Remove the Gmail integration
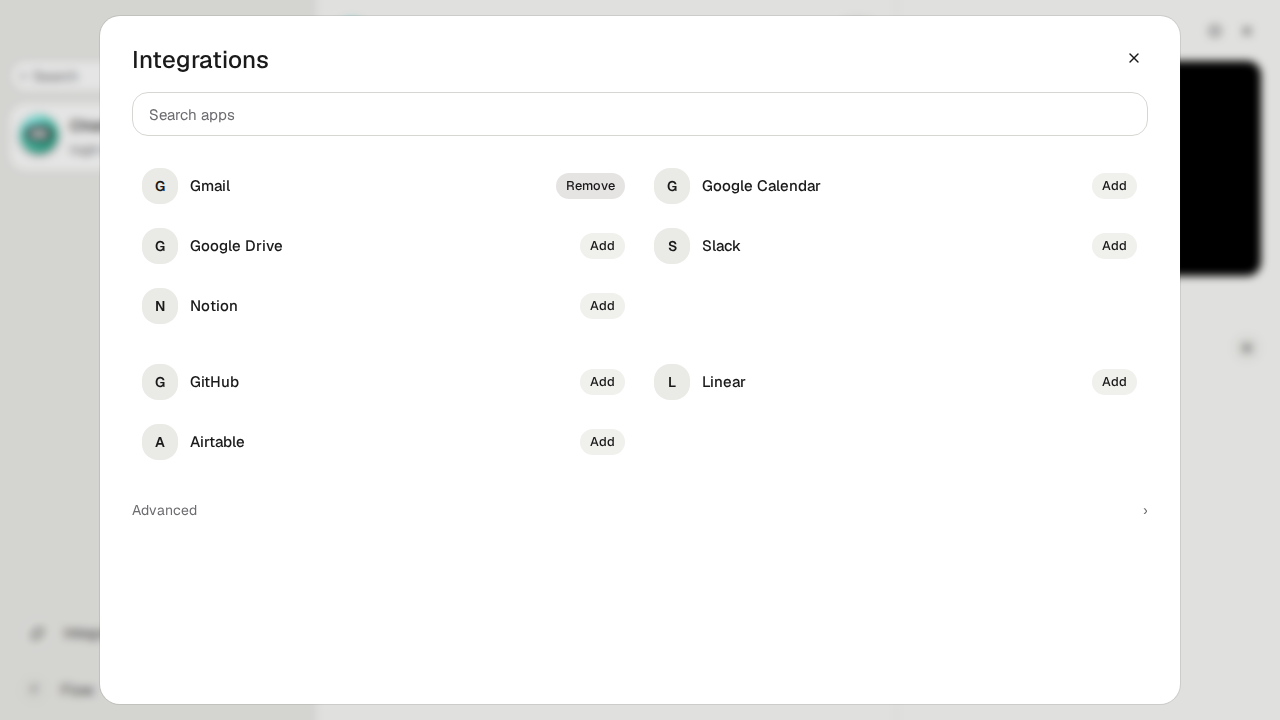 [x=590, y=186]
